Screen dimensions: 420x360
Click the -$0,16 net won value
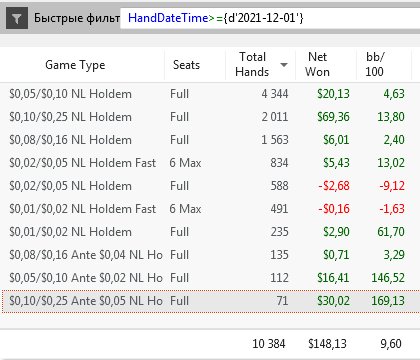[334, 209]
